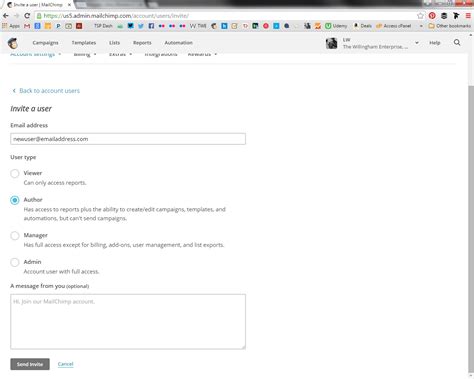Reload the page with refresh icon

pyautogui.click(x=27, y=16)
